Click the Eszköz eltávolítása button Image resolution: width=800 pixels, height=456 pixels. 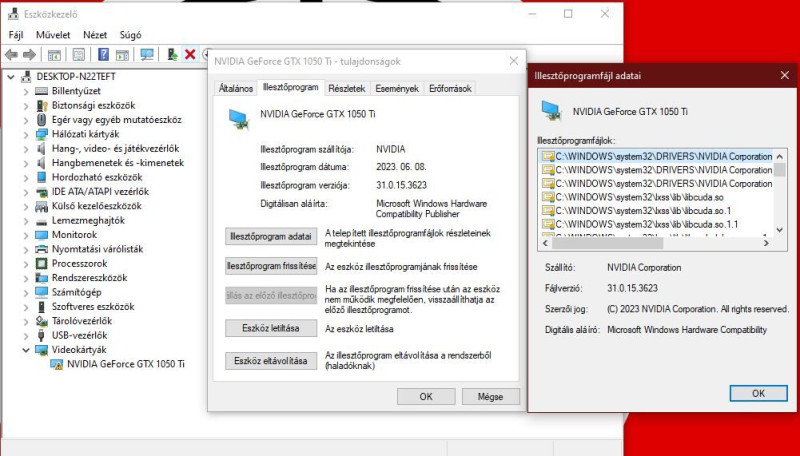271,361
